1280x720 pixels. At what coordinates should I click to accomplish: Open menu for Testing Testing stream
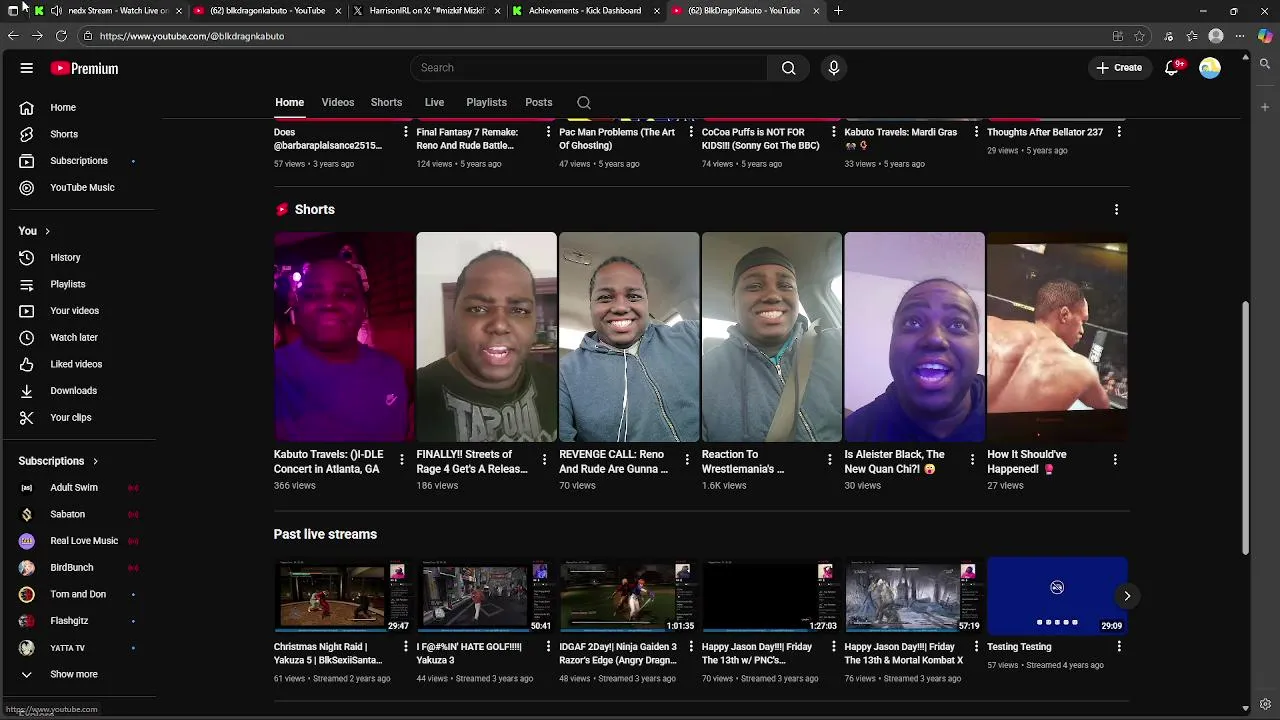pyautogui.click(x=1119, y=647)
